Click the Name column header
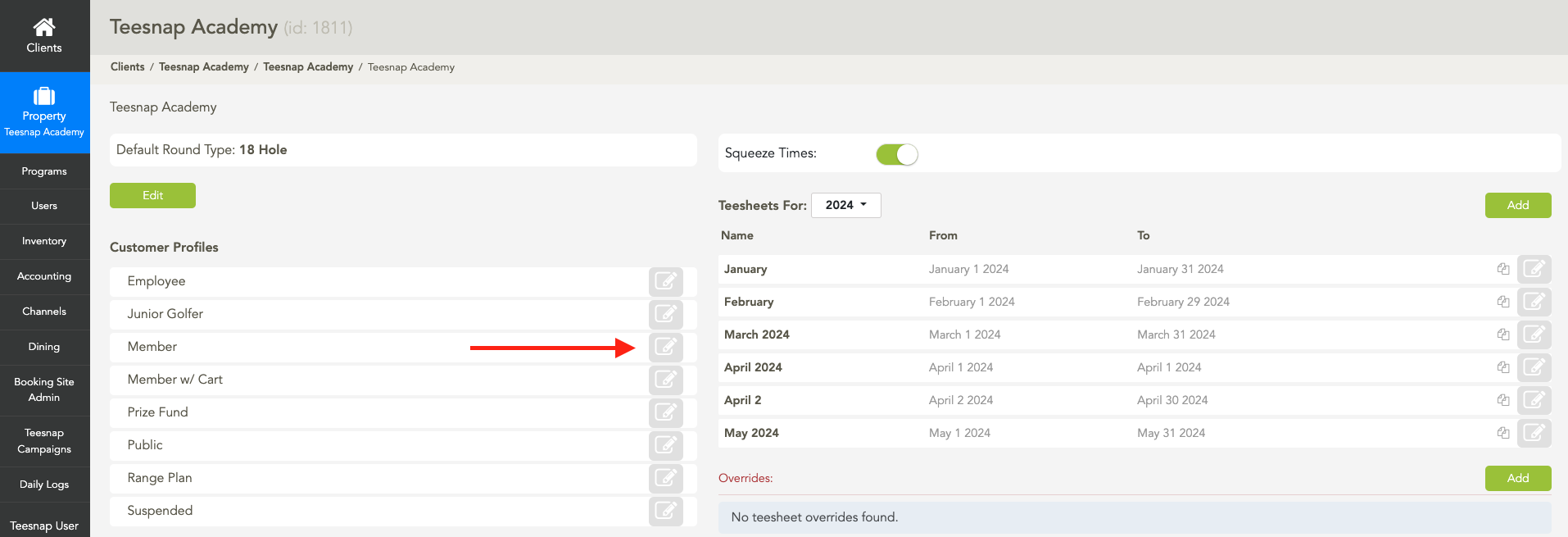 pos(737,235)
